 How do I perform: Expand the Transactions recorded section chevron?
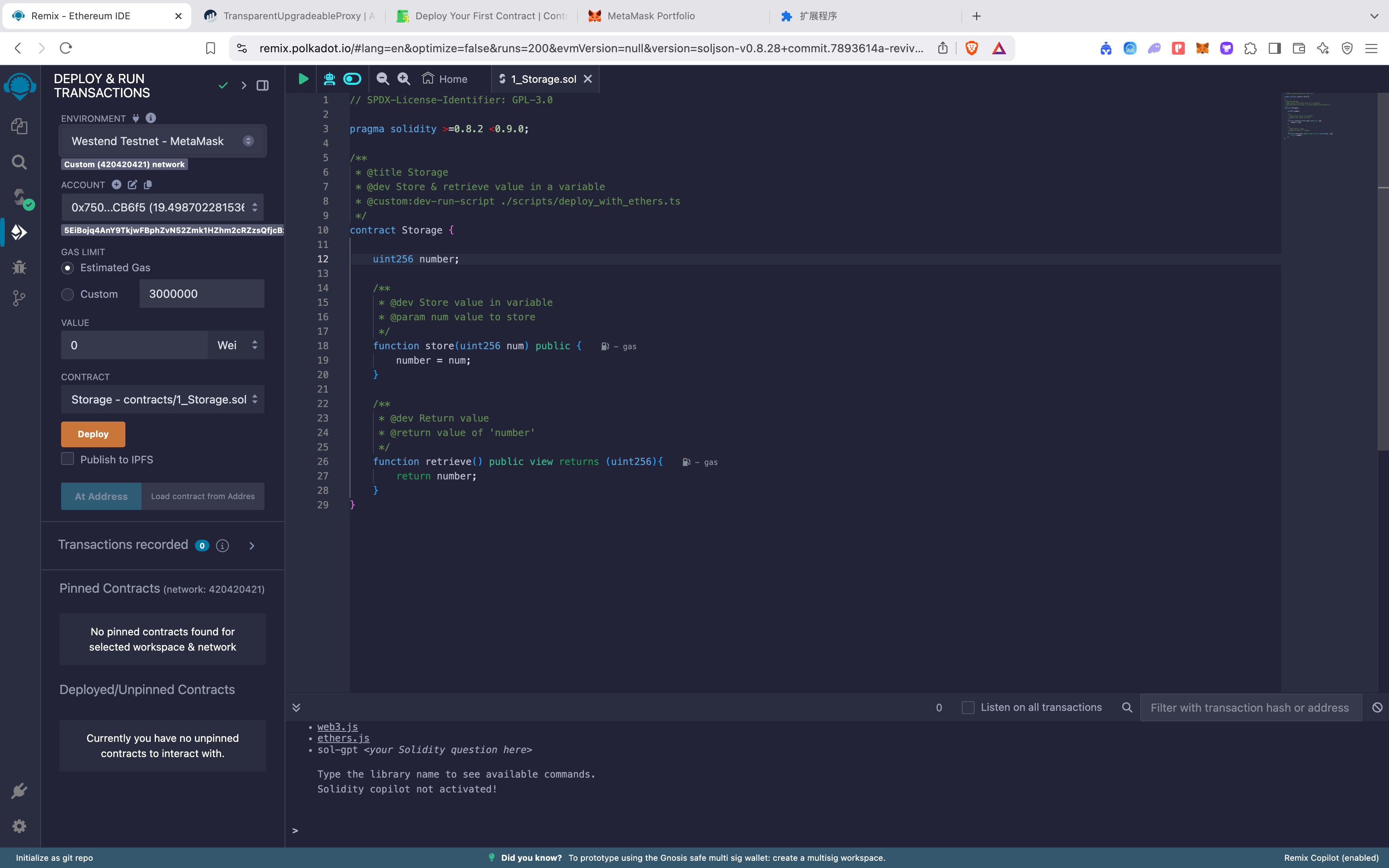click(252, 545)
